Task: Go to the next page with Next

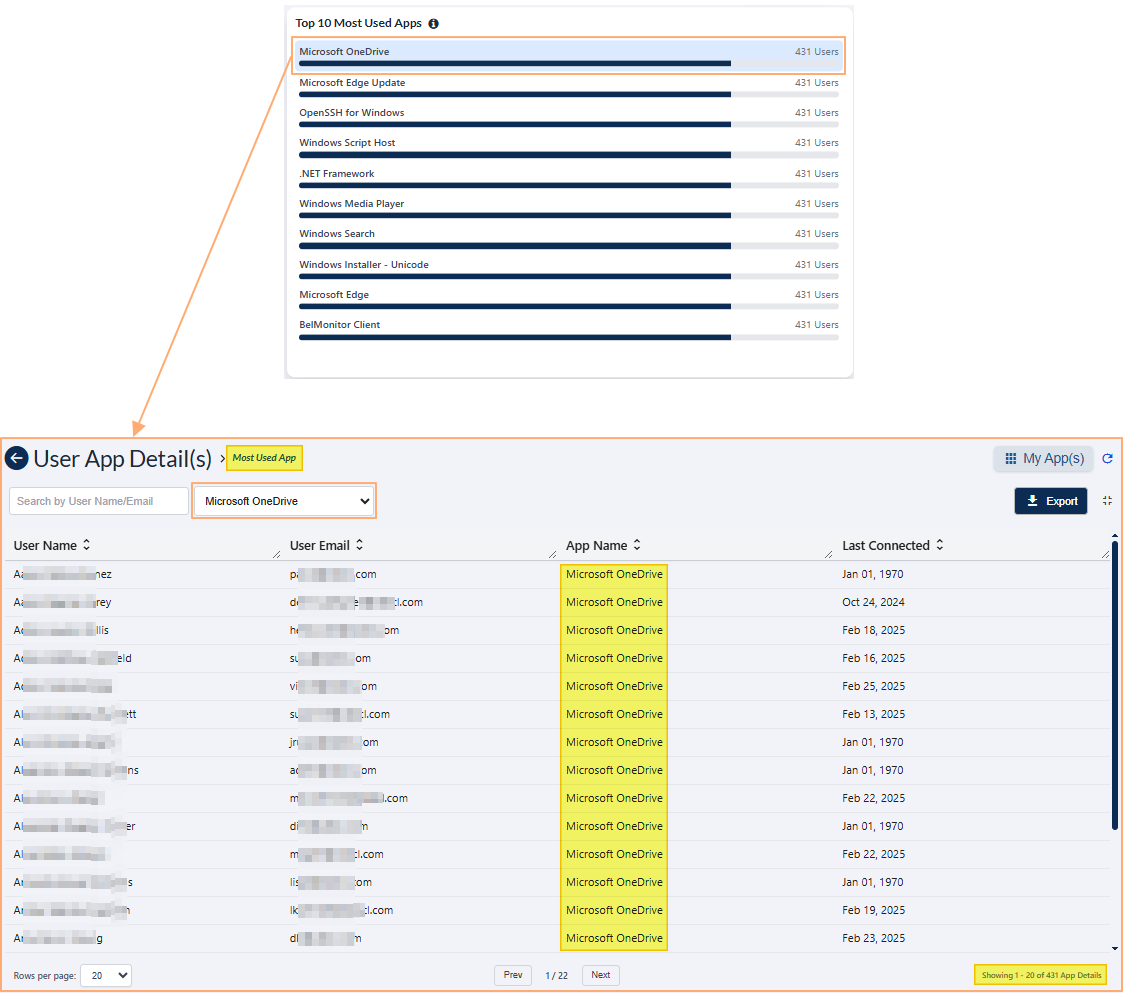Action: [x=600, y=975]
